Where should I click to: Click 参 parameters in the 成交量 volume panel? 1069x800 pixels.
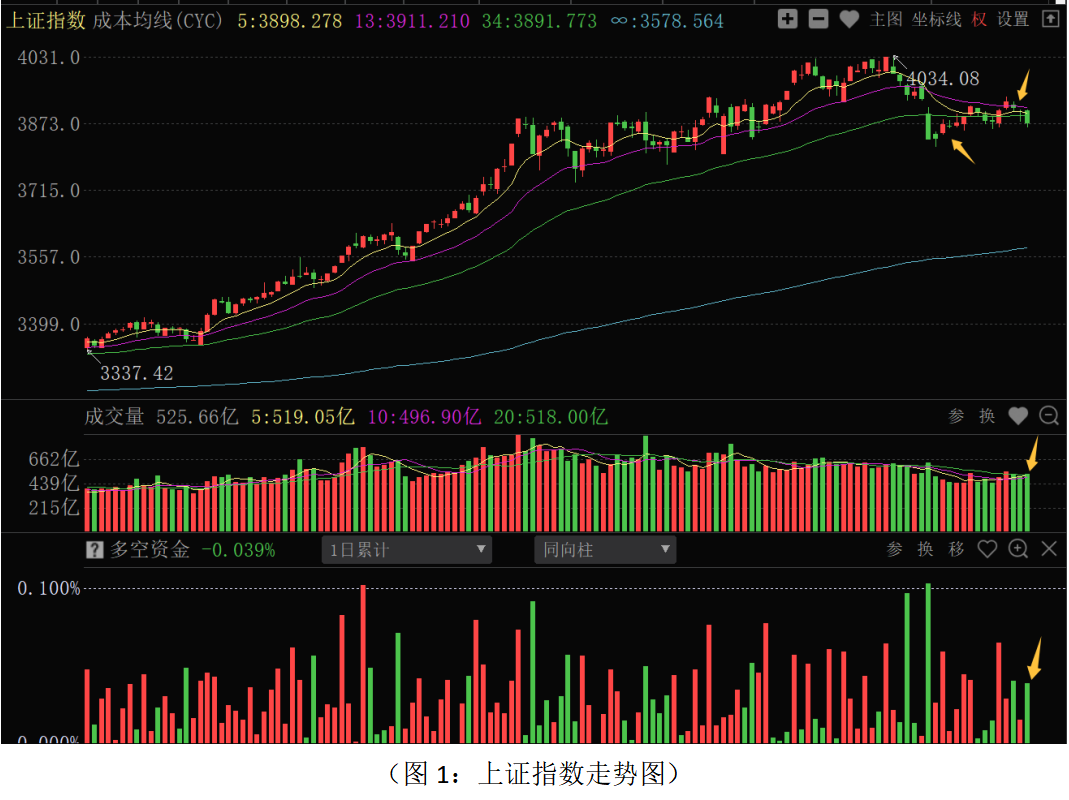(x=957, y=416)
